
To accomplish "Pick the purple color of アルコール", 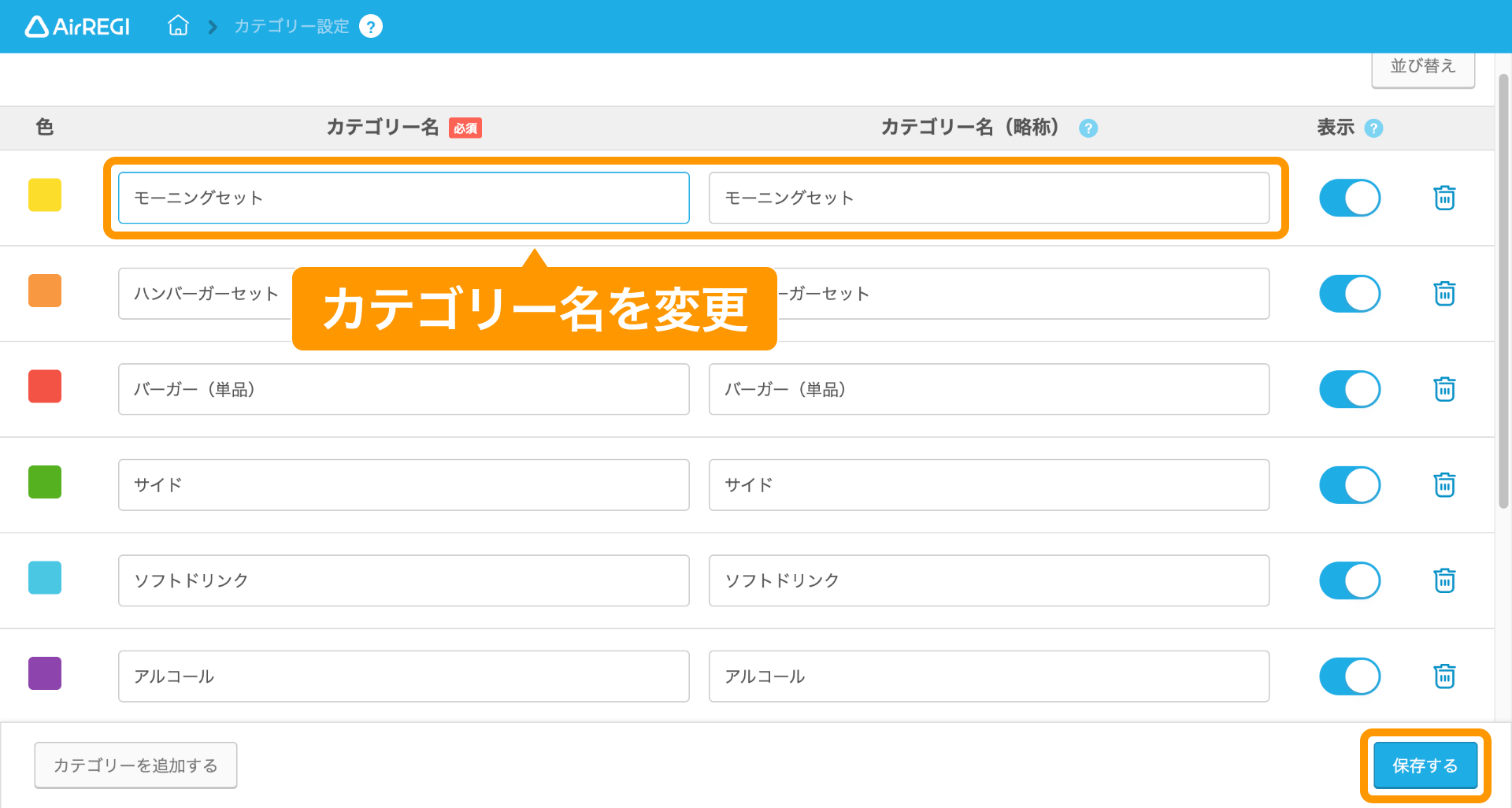I will pyautogui.click(x=45, y=673).
